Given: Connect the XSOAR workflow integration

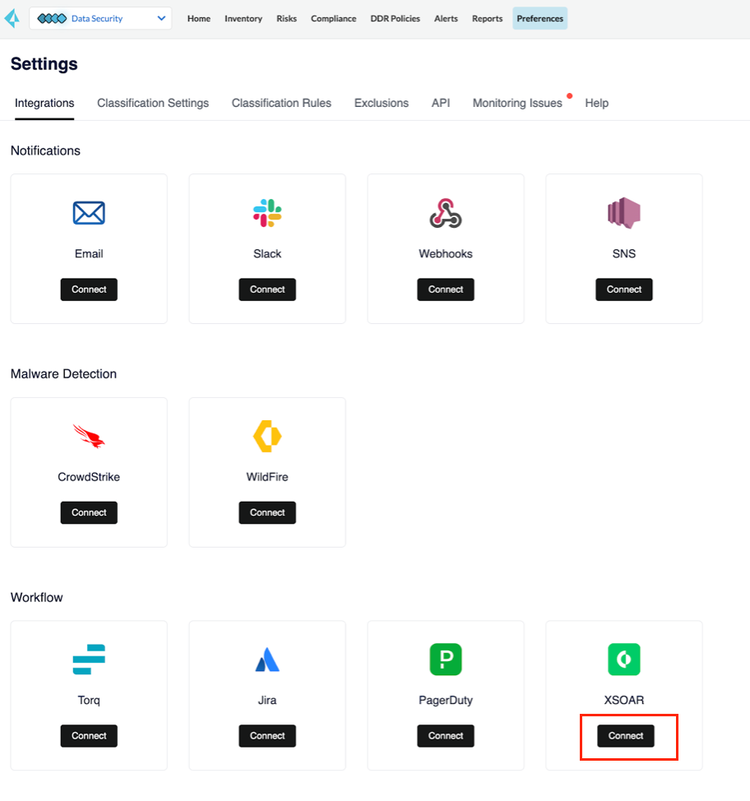Looking at the screenshot, I should coord(625,736).
